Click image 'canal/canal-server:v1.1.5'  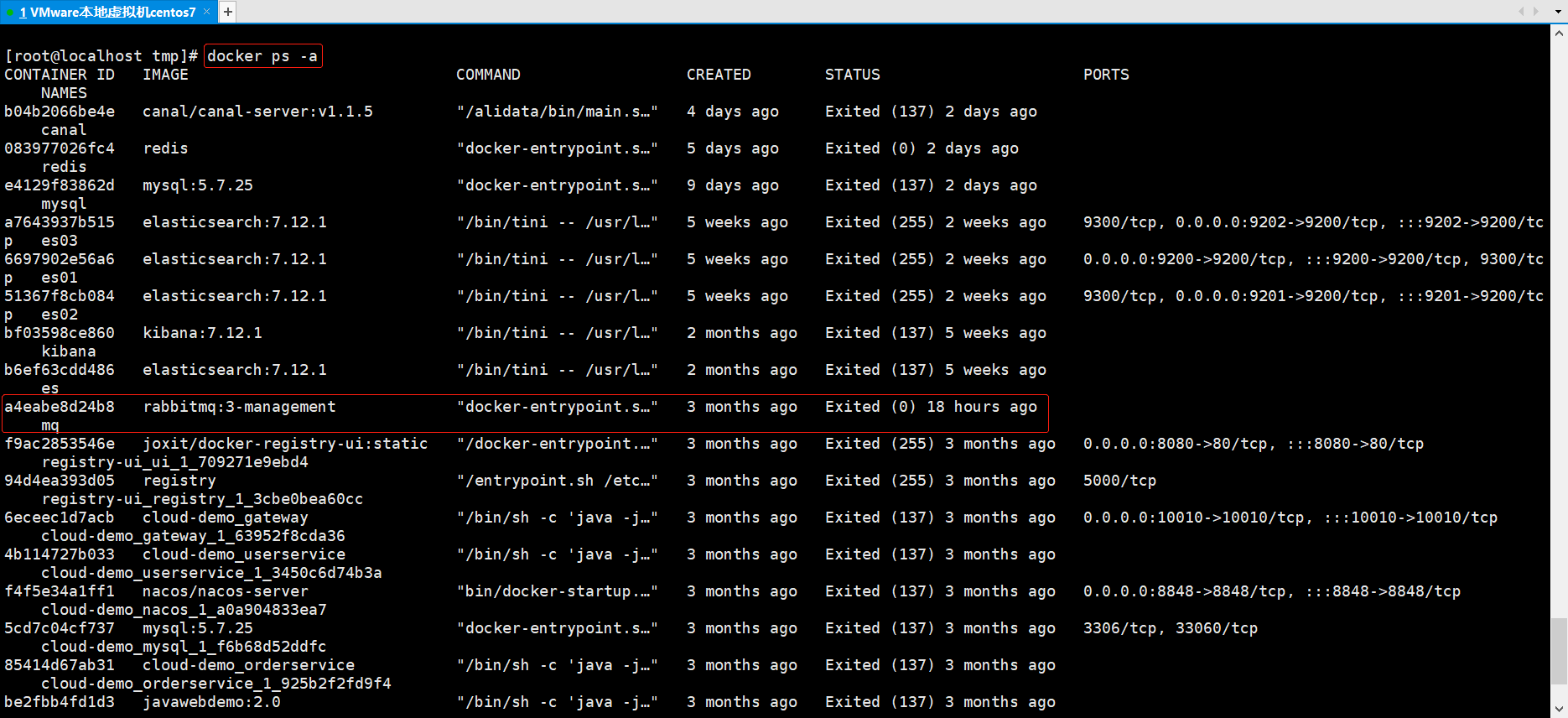click(257, 112)
